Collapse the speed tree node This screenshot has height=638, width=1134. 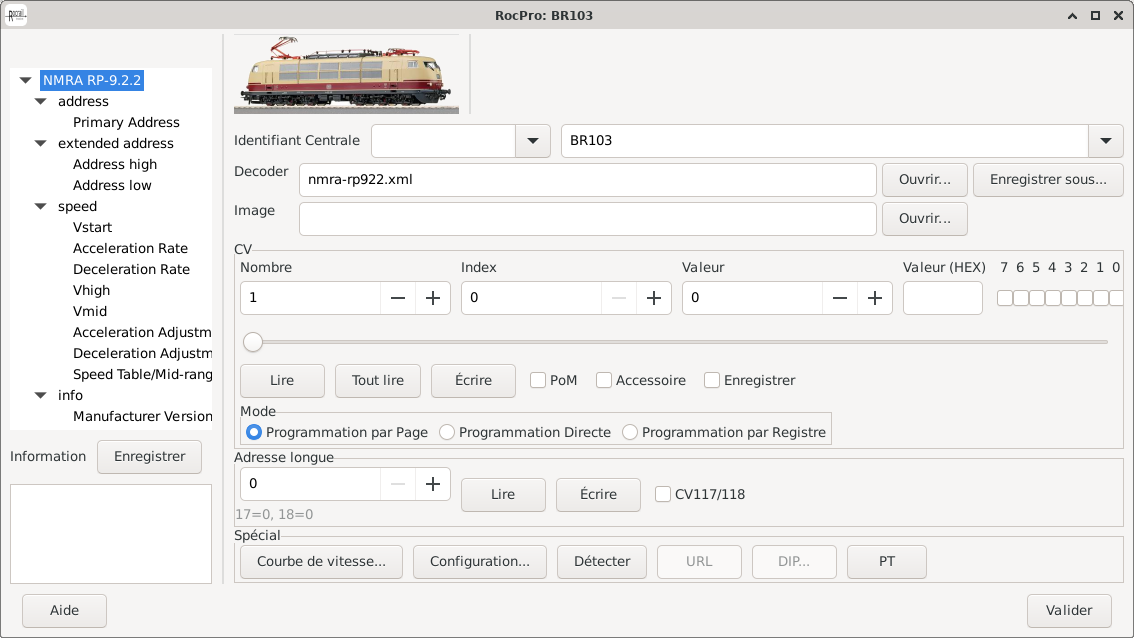coord(41,207)
